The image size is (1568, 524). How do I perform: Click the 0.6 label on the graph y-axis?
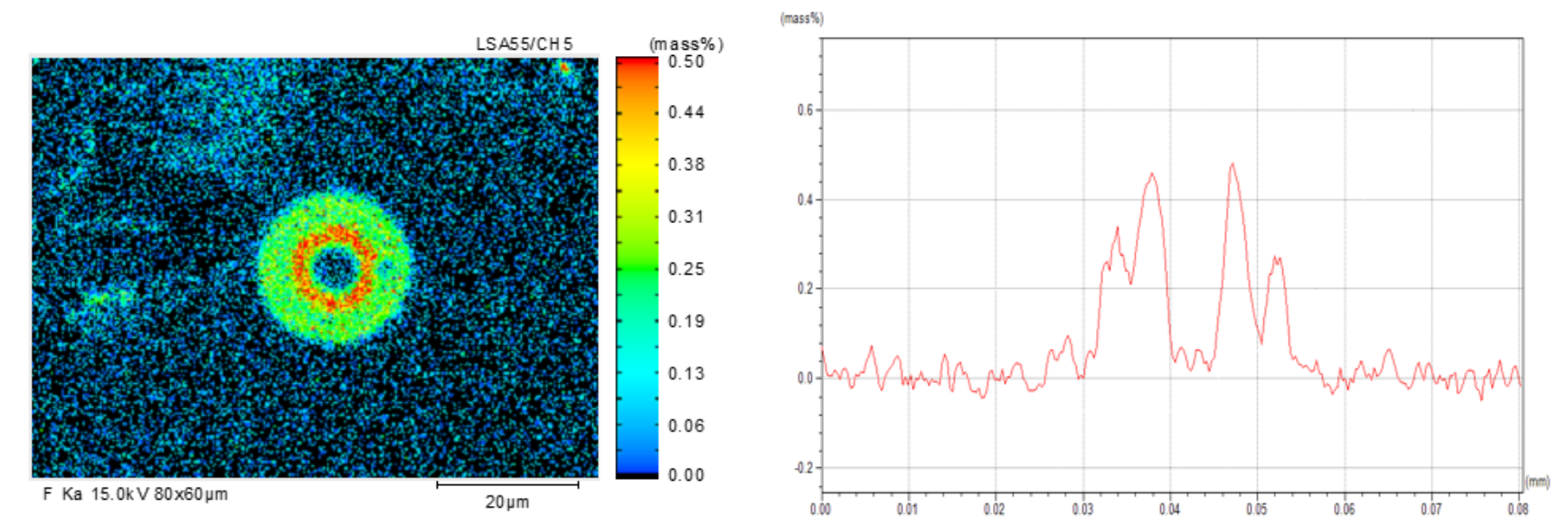805,110
